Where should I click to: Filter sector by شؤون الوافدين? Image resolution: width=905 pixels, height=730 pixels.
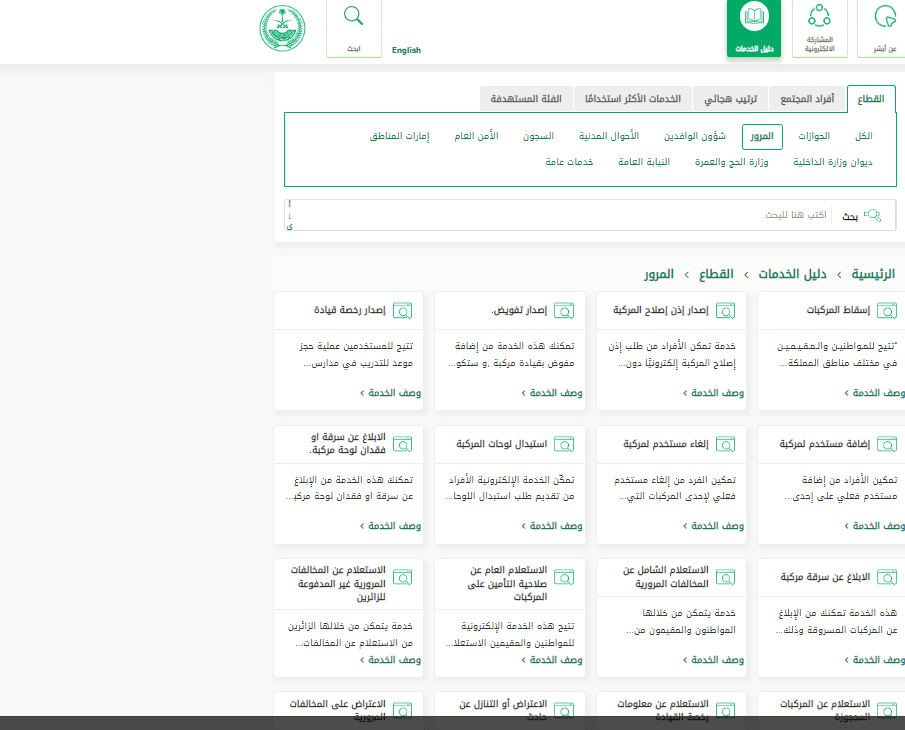(x=694, y=136)
